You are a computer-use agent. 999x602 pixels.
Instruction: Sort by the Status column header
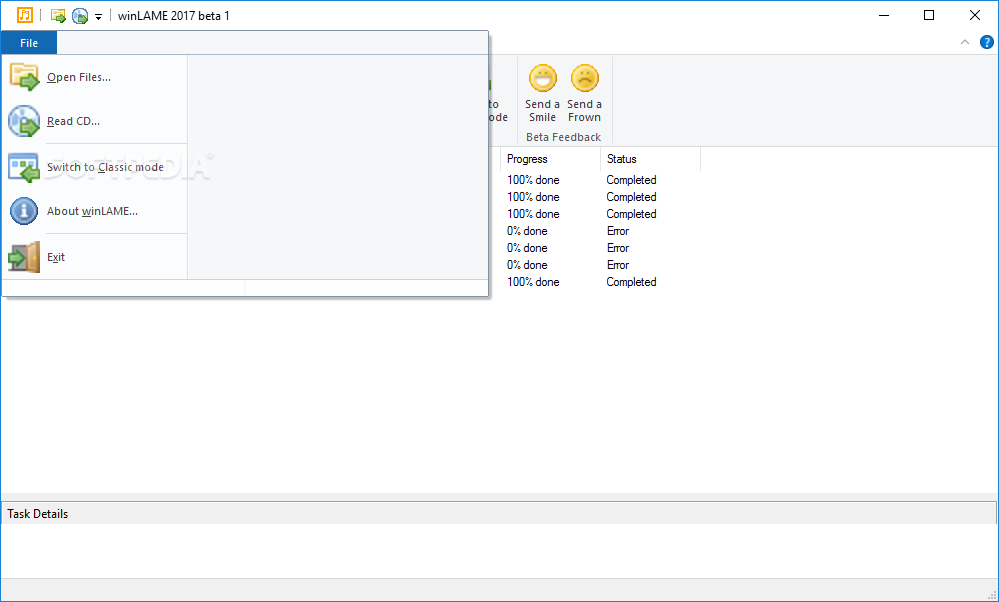pyautogui.click(x=650, y=159)
